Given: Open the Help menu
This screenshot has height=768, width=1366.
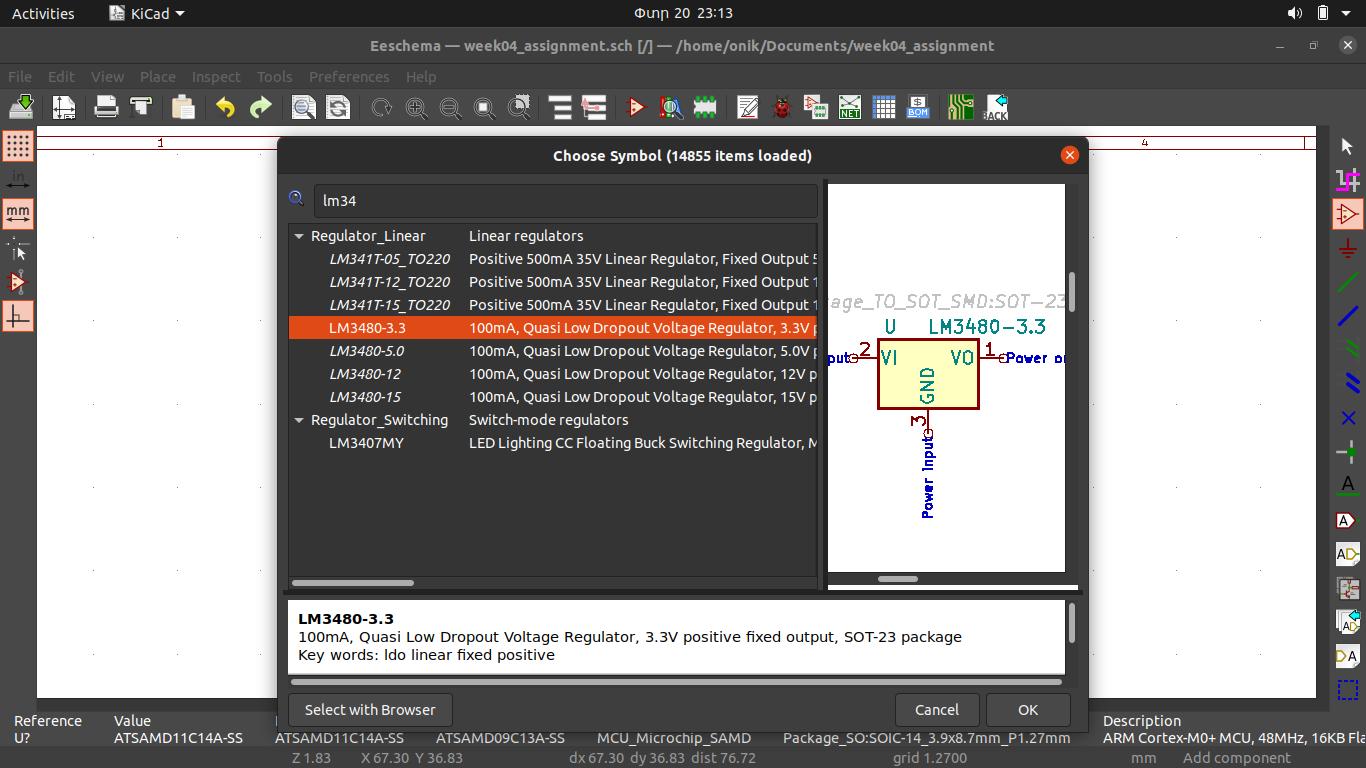Looking at the screenshot, I should [421, 76].
